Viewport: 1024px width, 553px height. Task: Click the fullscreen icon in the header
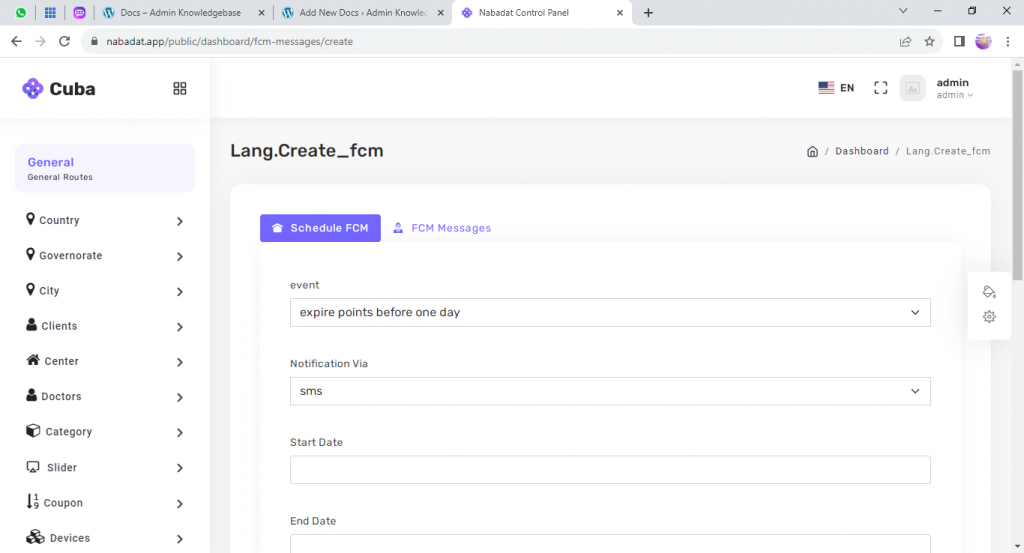point(880,88)
